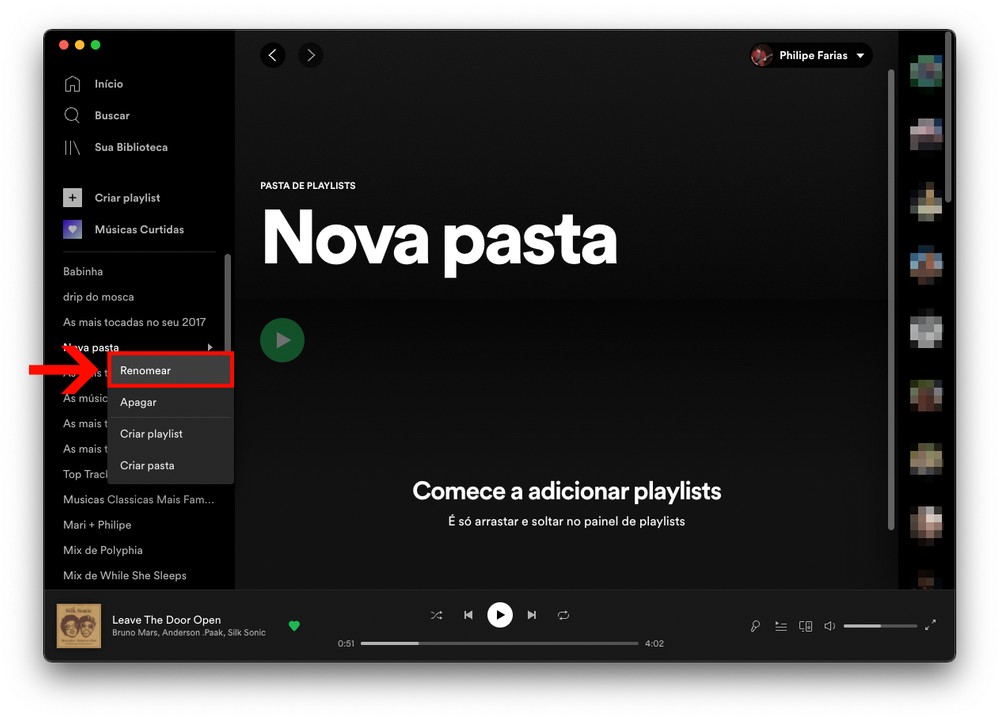Viewport: 1000px width, 721px height.
Task: Click the yellow minimize window button
Action: [x=80, y=45]
